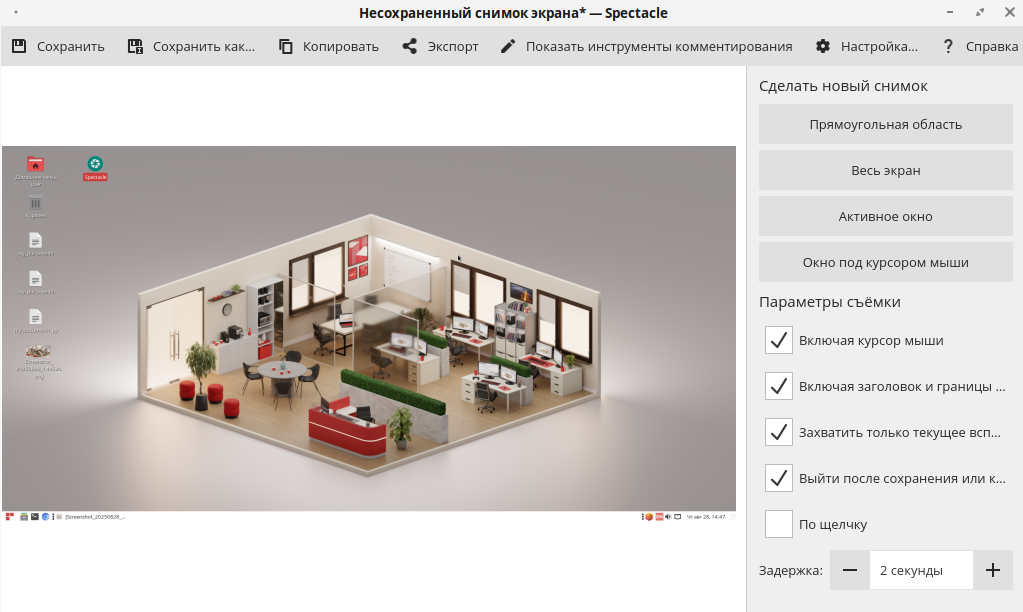Capture the active window
Viewport: 1023px width, 612px height.
click(x=885, y=216)
